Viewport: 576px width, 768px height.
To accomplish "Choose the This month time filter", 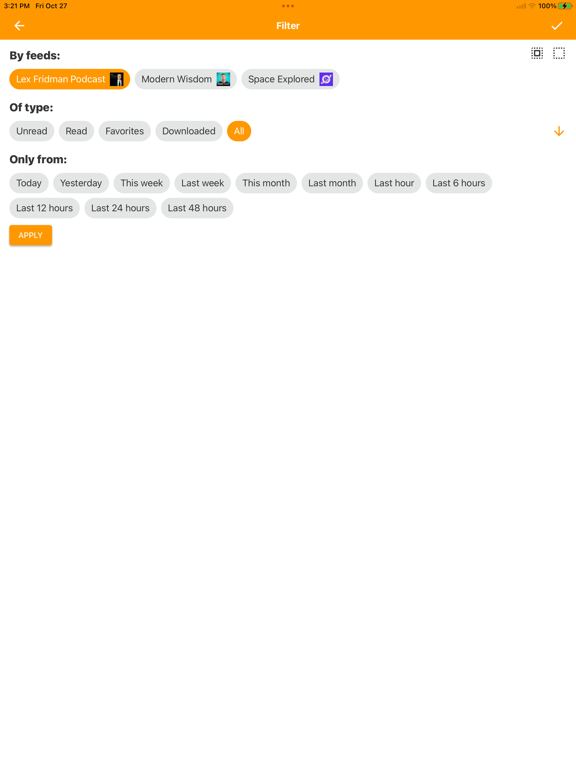I will click(266, 183).
